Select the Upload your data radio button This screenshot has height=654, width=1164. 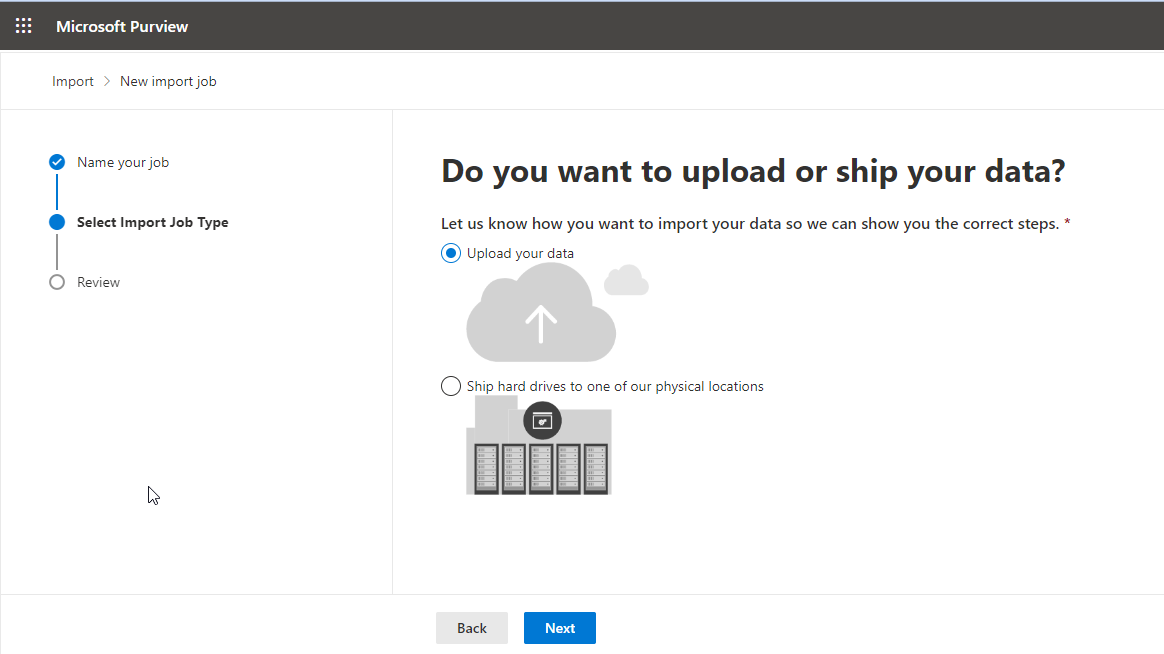click(x=451, y=253)
